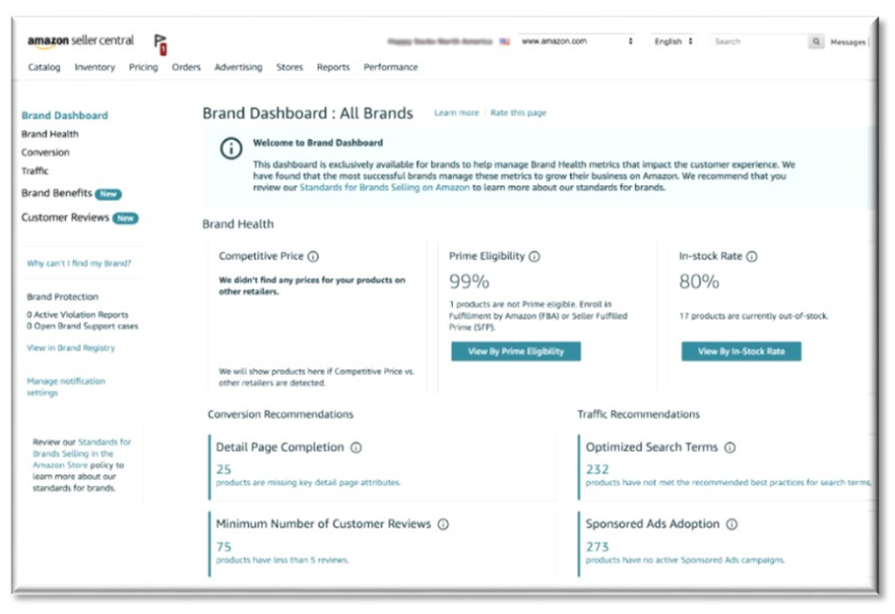The width and height of the screenshot is (895, 614).
Task: Open Minimum Number of Customer Reviews info icon
Action: coord(443,524)
